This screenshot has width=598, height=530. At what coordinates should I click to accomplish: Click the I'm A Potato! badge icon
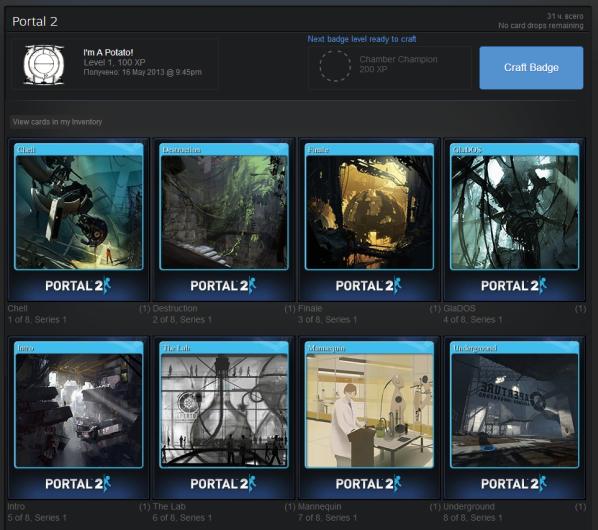click(x=43, y=64)
